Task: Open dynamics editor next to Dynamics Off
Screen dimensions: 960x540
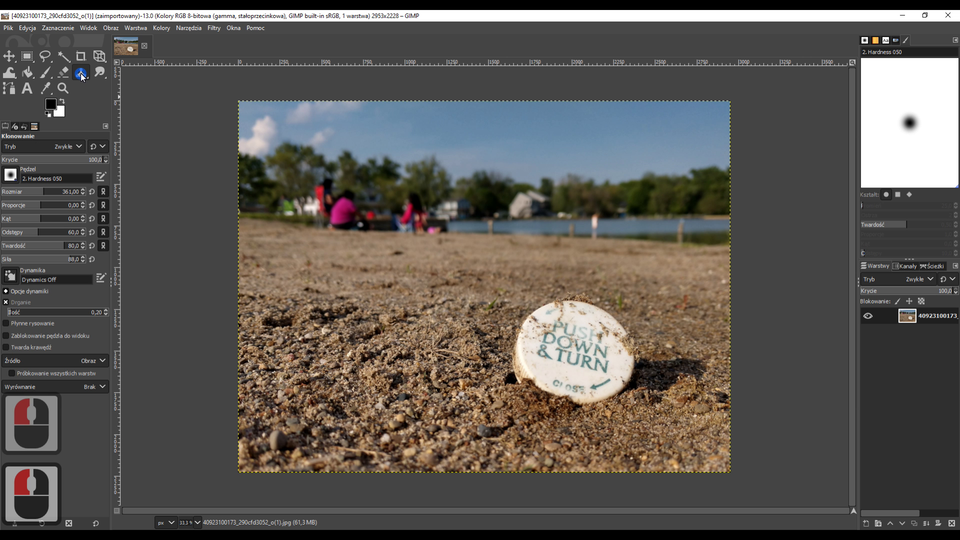Action: click(101, 278)
